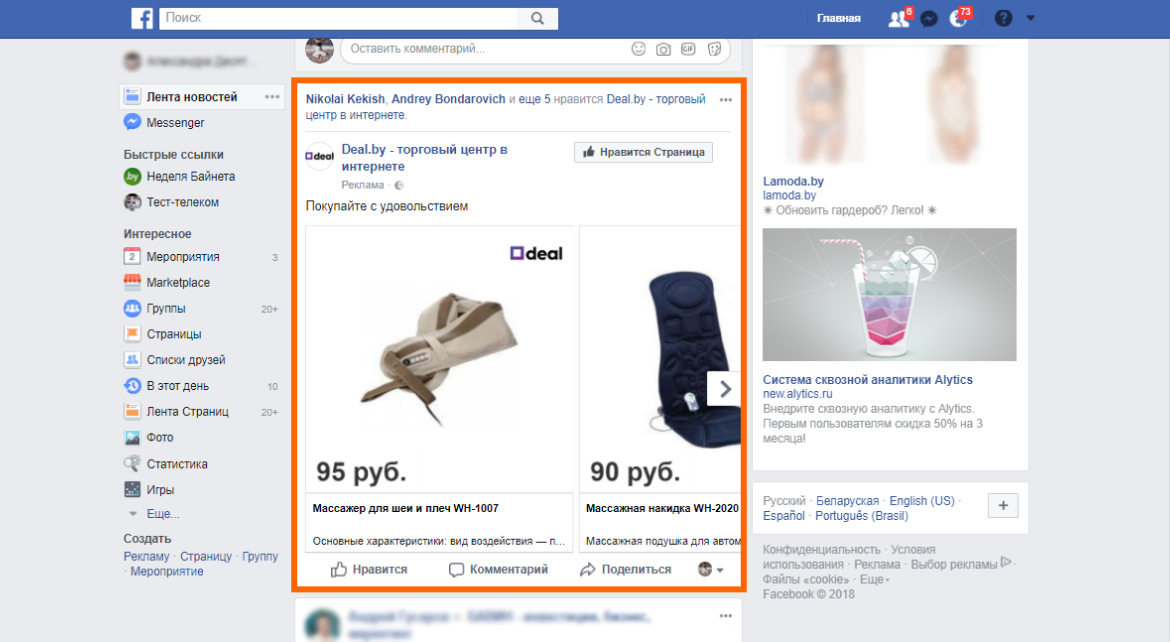
Task: Open Лента новостей options ellipsis
Action: tap(272, 97)
